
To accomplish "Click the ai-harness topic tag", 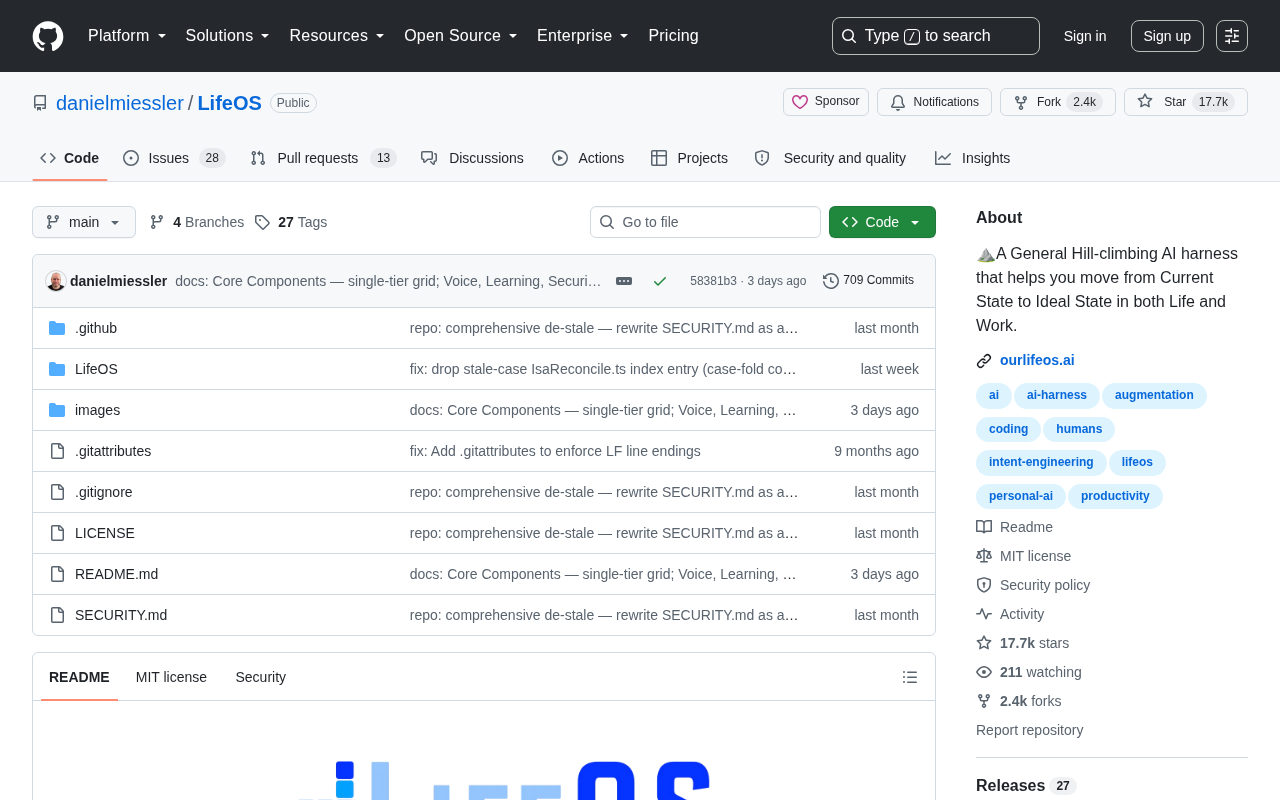I will 1057,396.
